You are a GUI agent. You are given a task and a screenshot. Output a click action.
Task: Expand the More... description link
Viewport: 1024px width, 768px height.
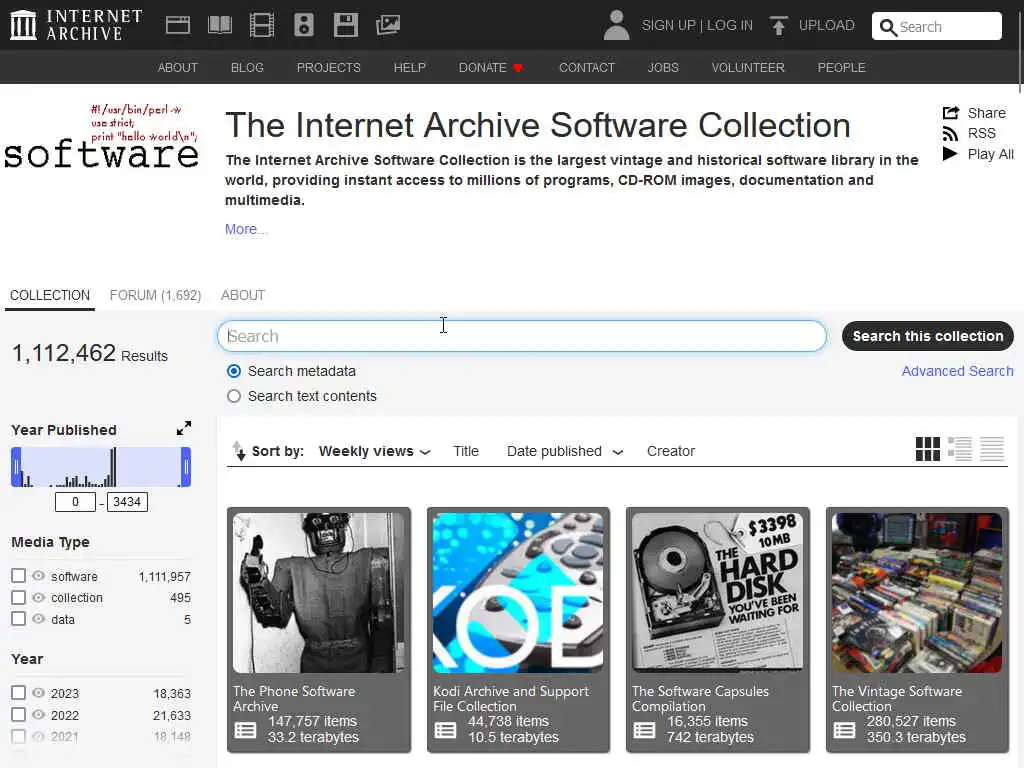246,229
